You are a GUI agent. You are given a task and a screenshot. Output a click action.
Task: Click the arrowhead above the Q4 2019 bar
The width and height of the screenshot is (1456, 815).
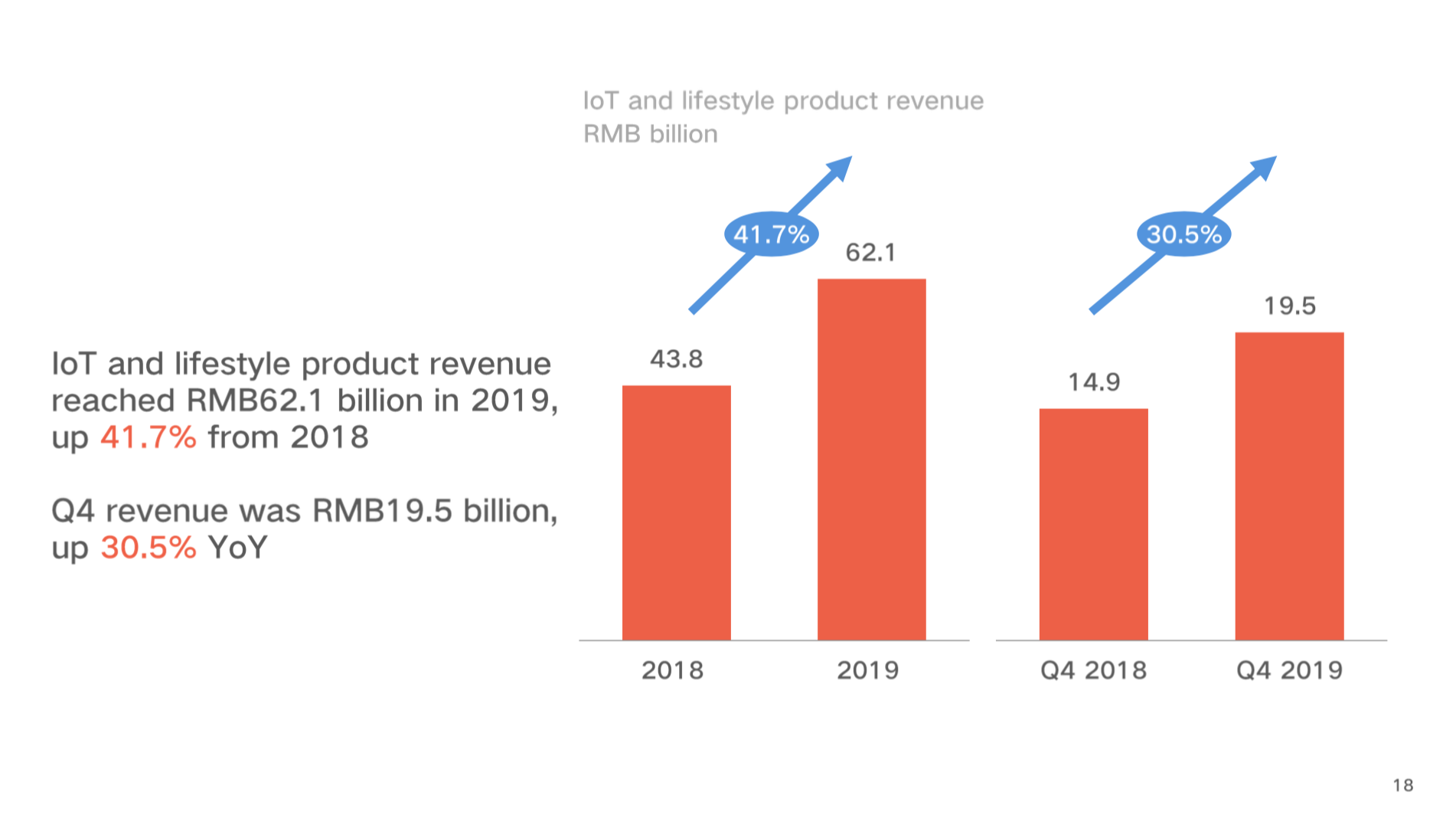click(x=1265, y=166)
